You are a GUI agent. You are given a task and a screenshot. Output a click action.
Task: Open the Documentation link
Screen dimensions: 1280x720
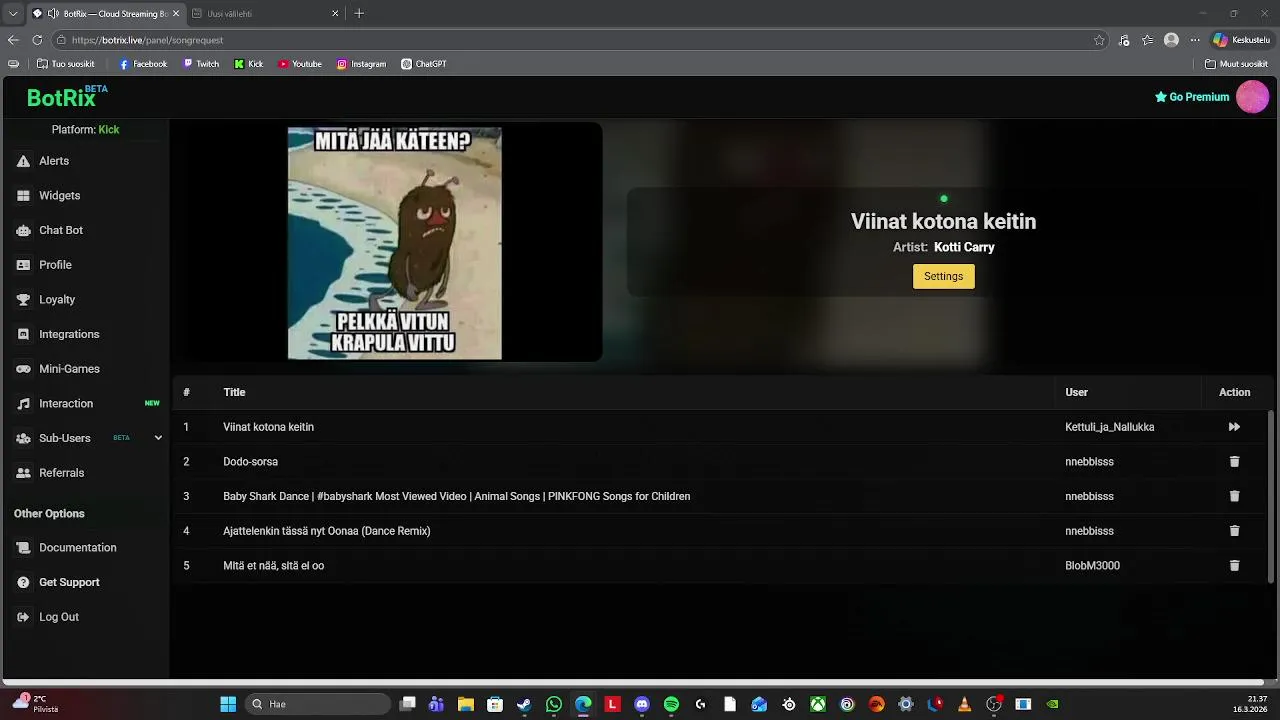point(77,548)
